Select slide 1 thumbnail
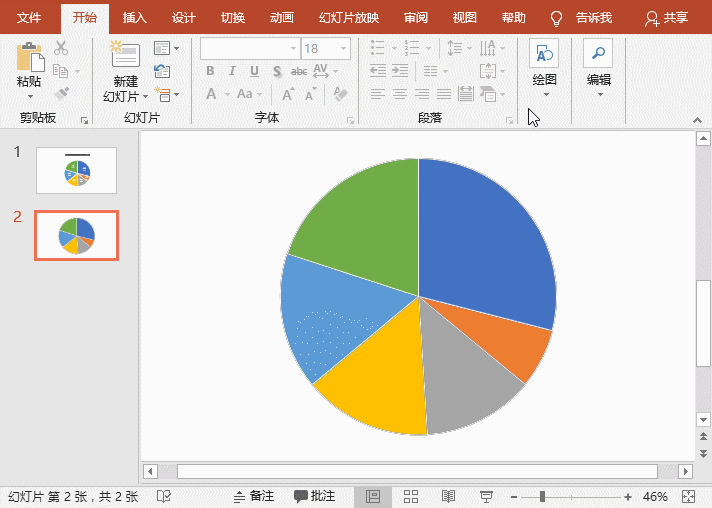712x508 pixels. (x=76, y=170)
